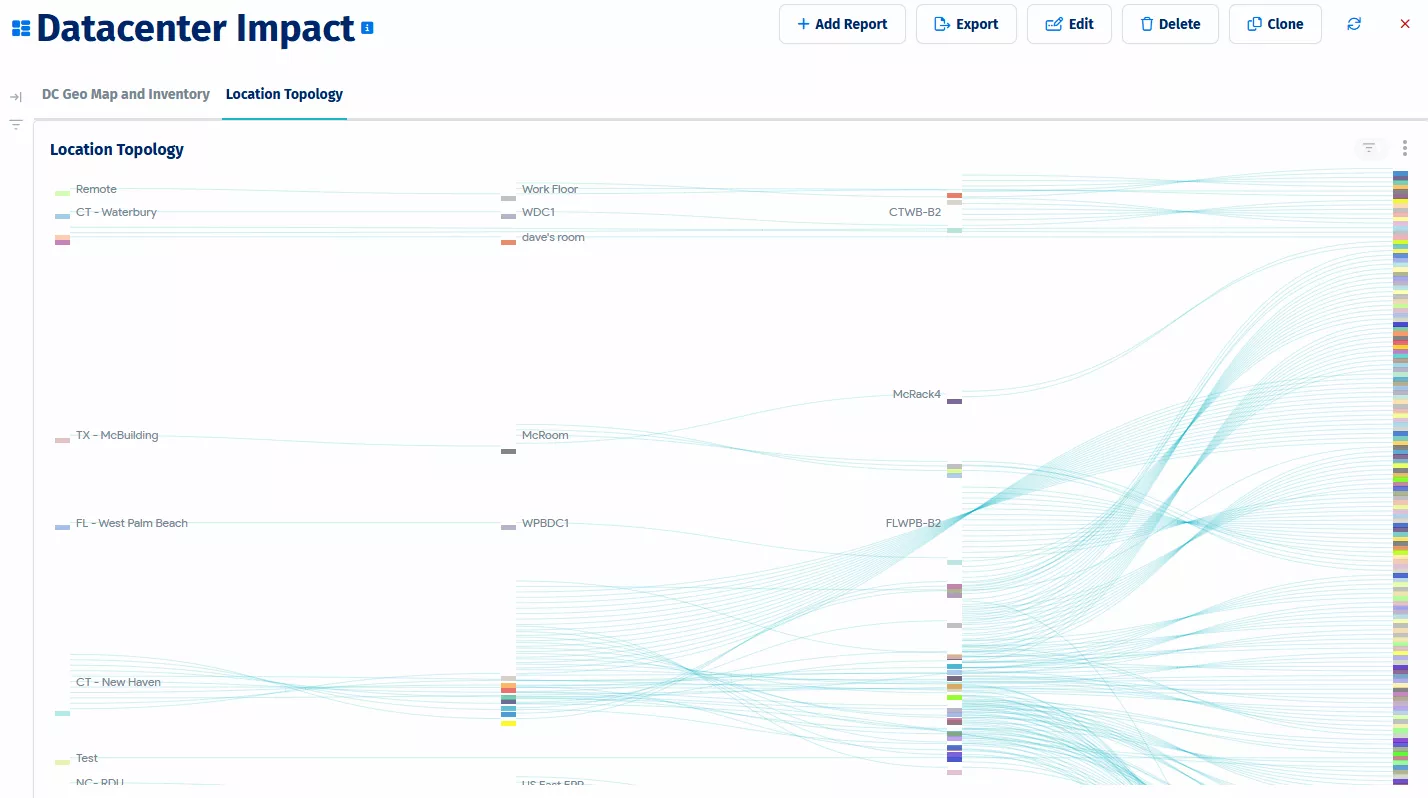
Task: Open the filter icon in the left rail
Action: point(16,125)
